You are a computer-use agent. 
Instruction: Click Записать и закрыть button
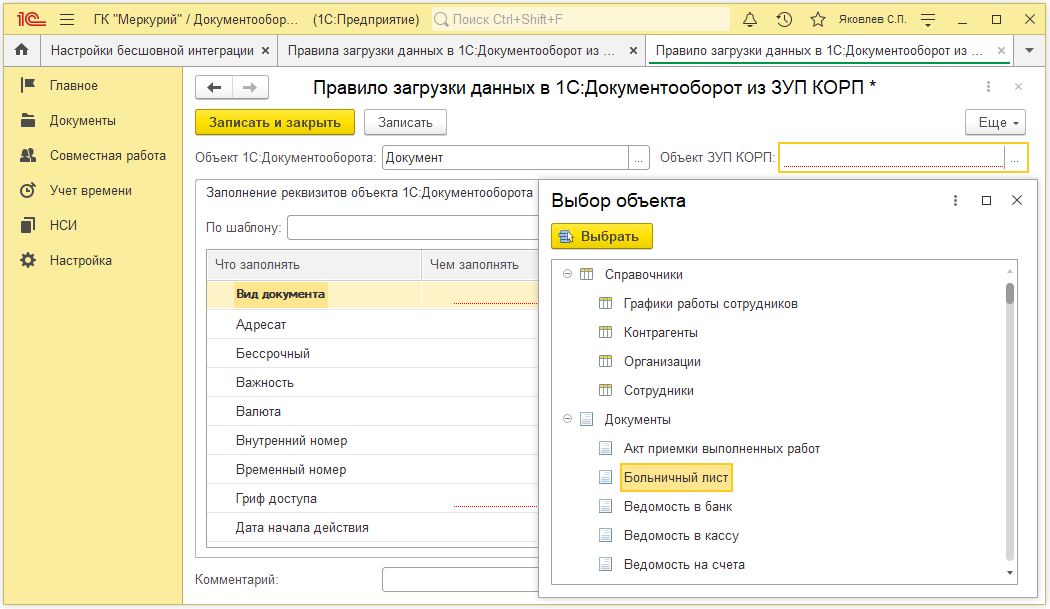pos(275,123)
